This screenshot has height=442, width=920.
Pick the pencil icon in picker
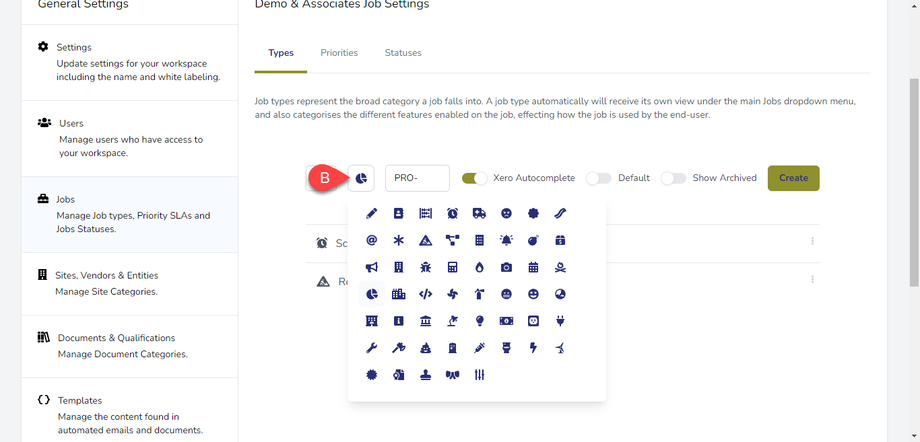pos(372,213)
